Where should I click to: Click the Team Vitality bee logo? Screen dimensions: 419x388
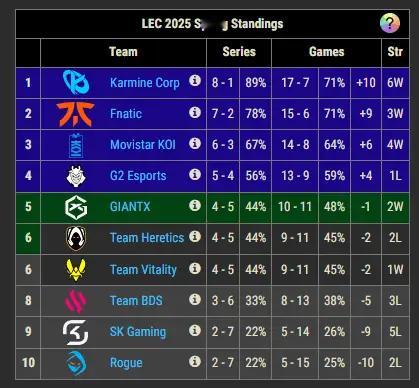pos(76,269)
